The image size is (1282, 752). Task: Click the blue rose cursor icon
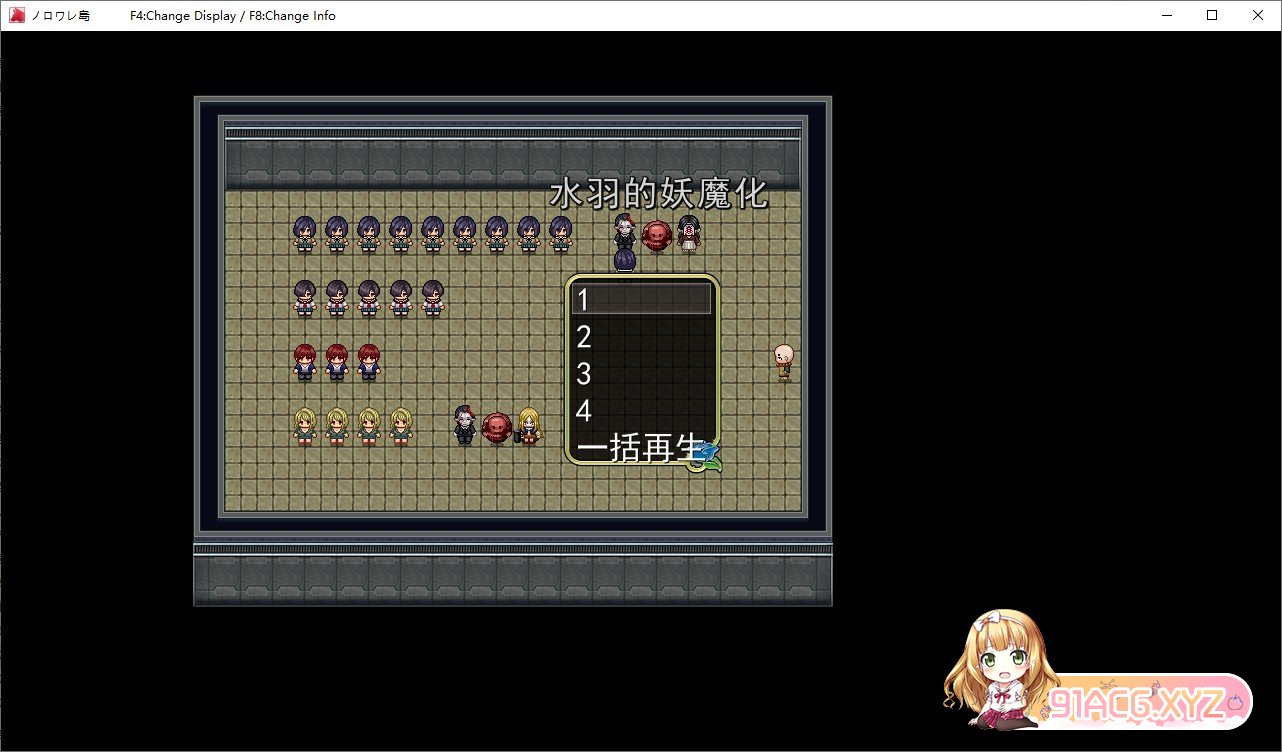pyautogui.click(x=706, y=456)
